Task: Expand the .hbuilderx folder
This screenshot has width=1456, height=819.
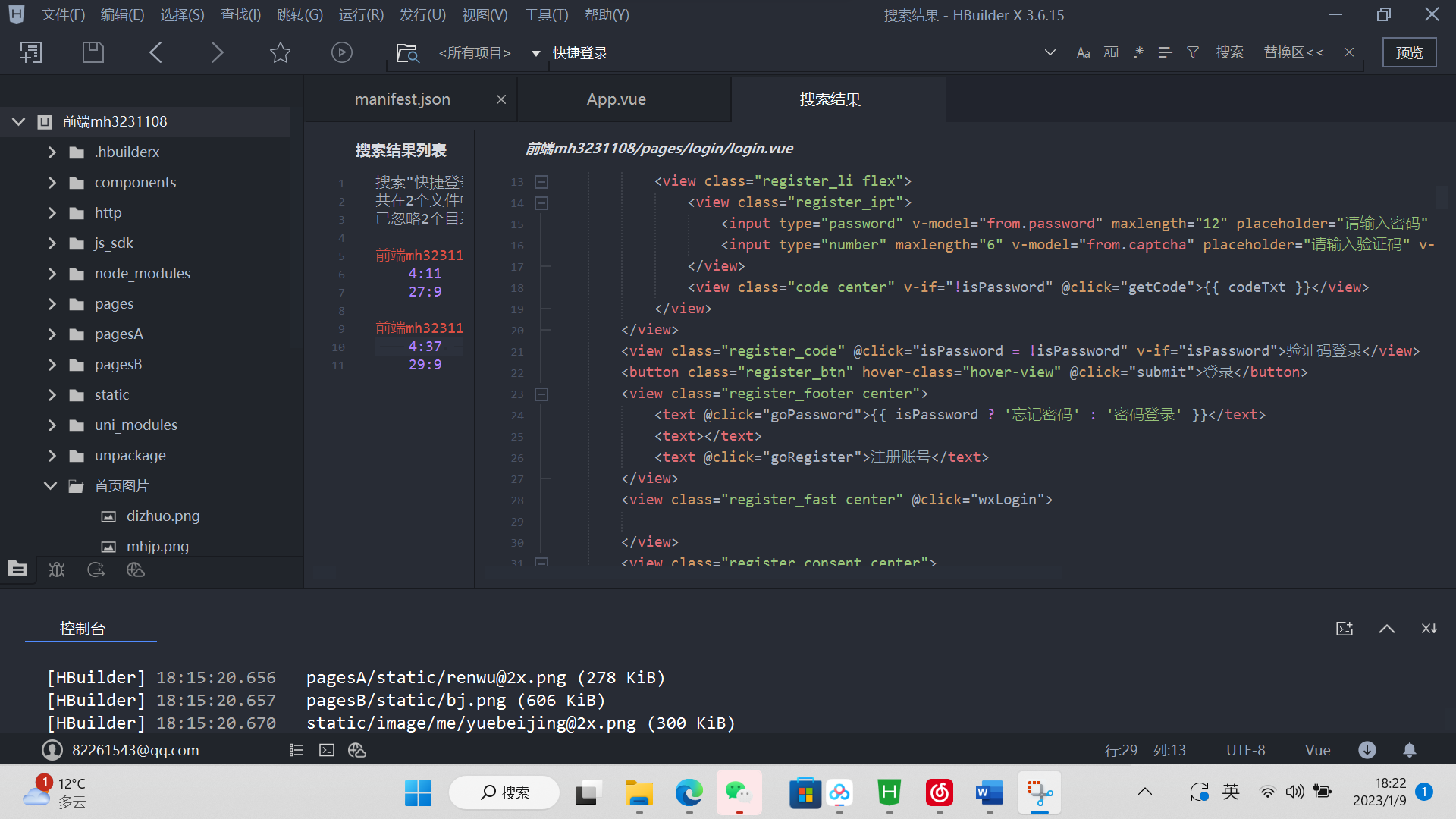Action: click(x=52, y=152)
